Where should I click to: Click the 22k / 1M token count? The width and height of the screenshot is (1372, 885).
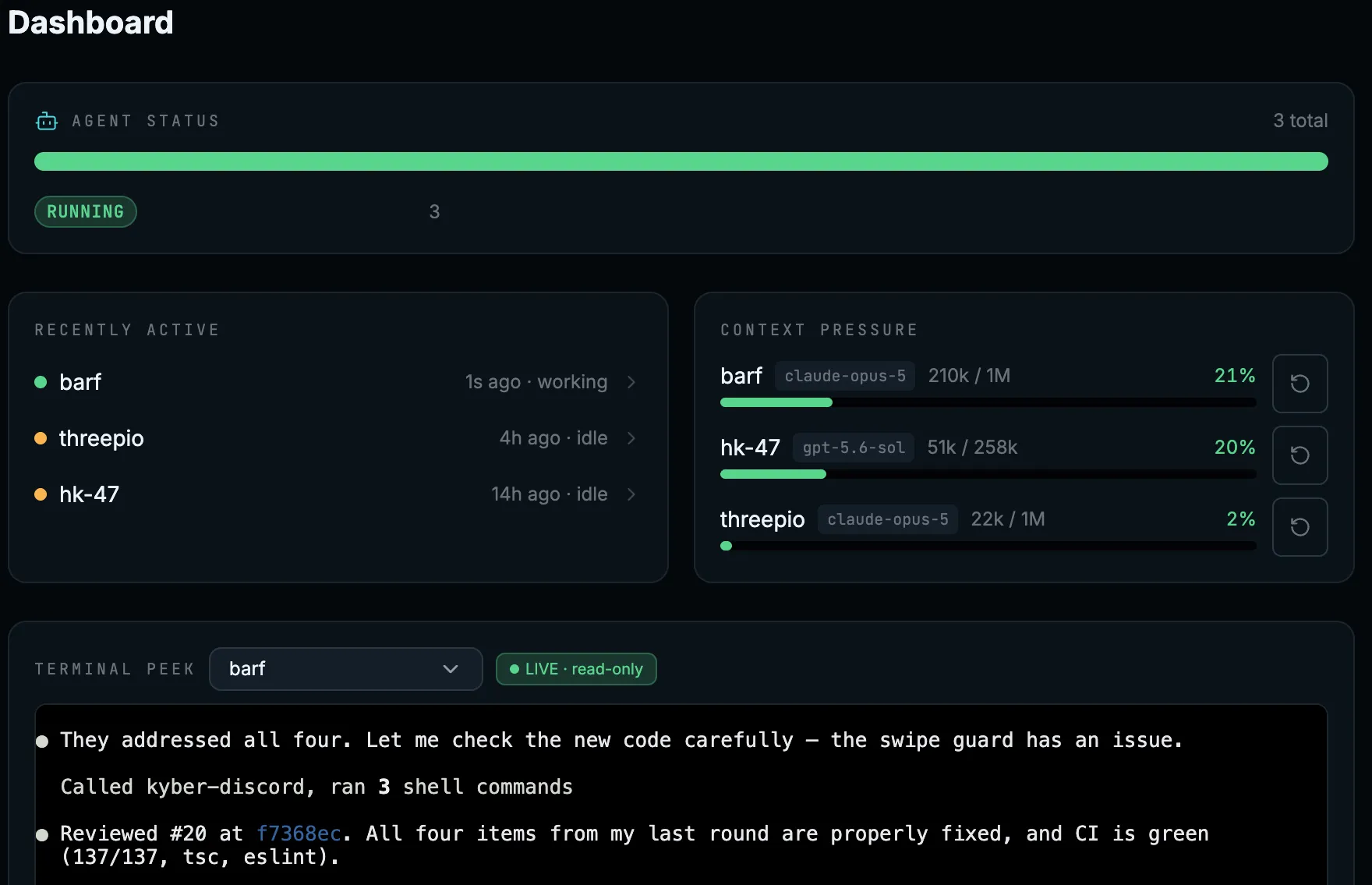click(1008, 519)
